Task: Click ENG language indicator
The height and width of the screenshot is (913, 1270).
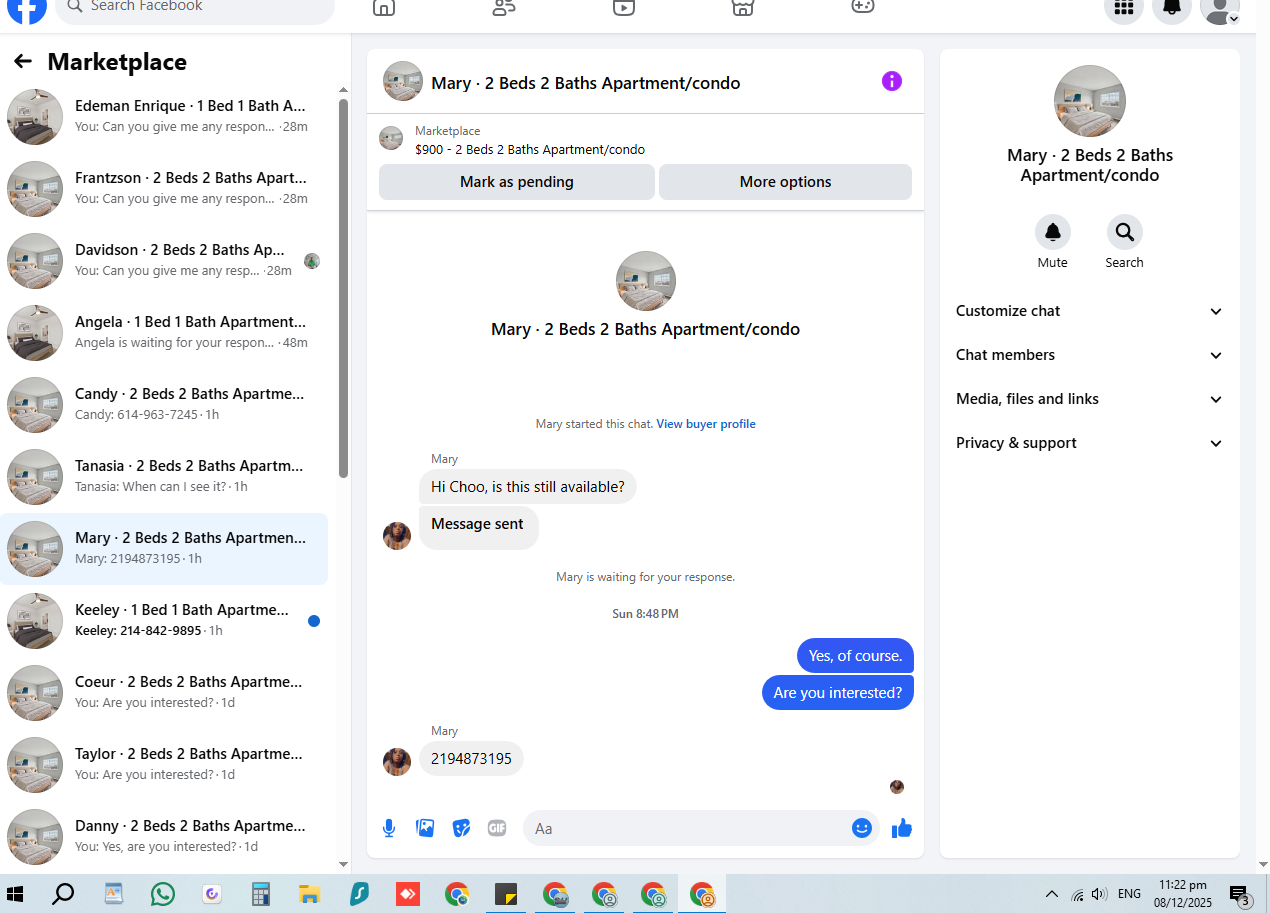Action: pyautogui.click(x=1129, y=894)
